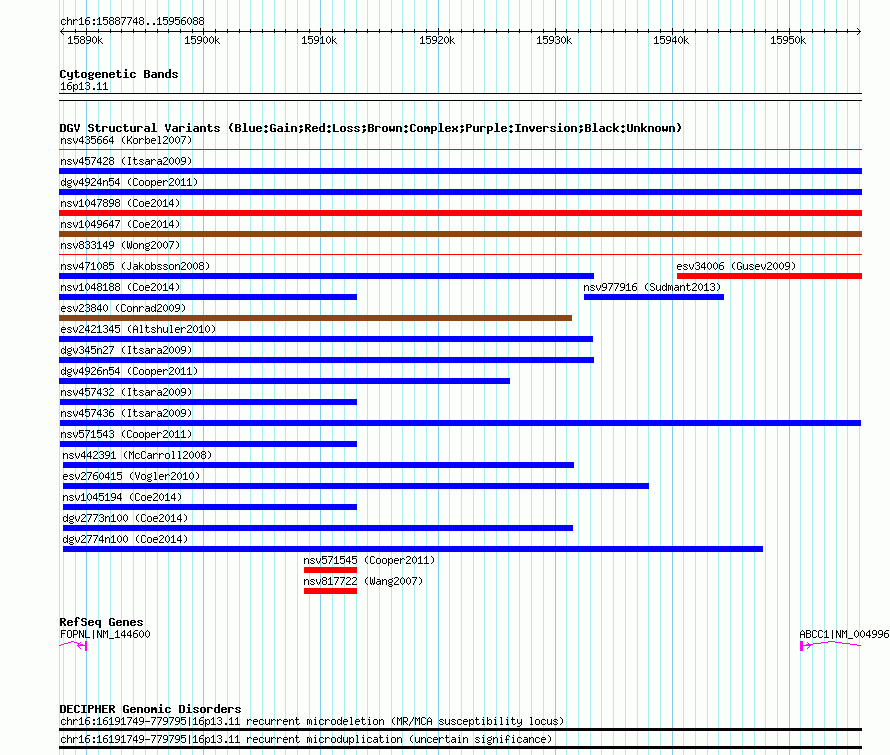Screen dimensions: 890x755
Task: Open the 16p13.11 recurrent microduplication entry
Action: point(306,740)
